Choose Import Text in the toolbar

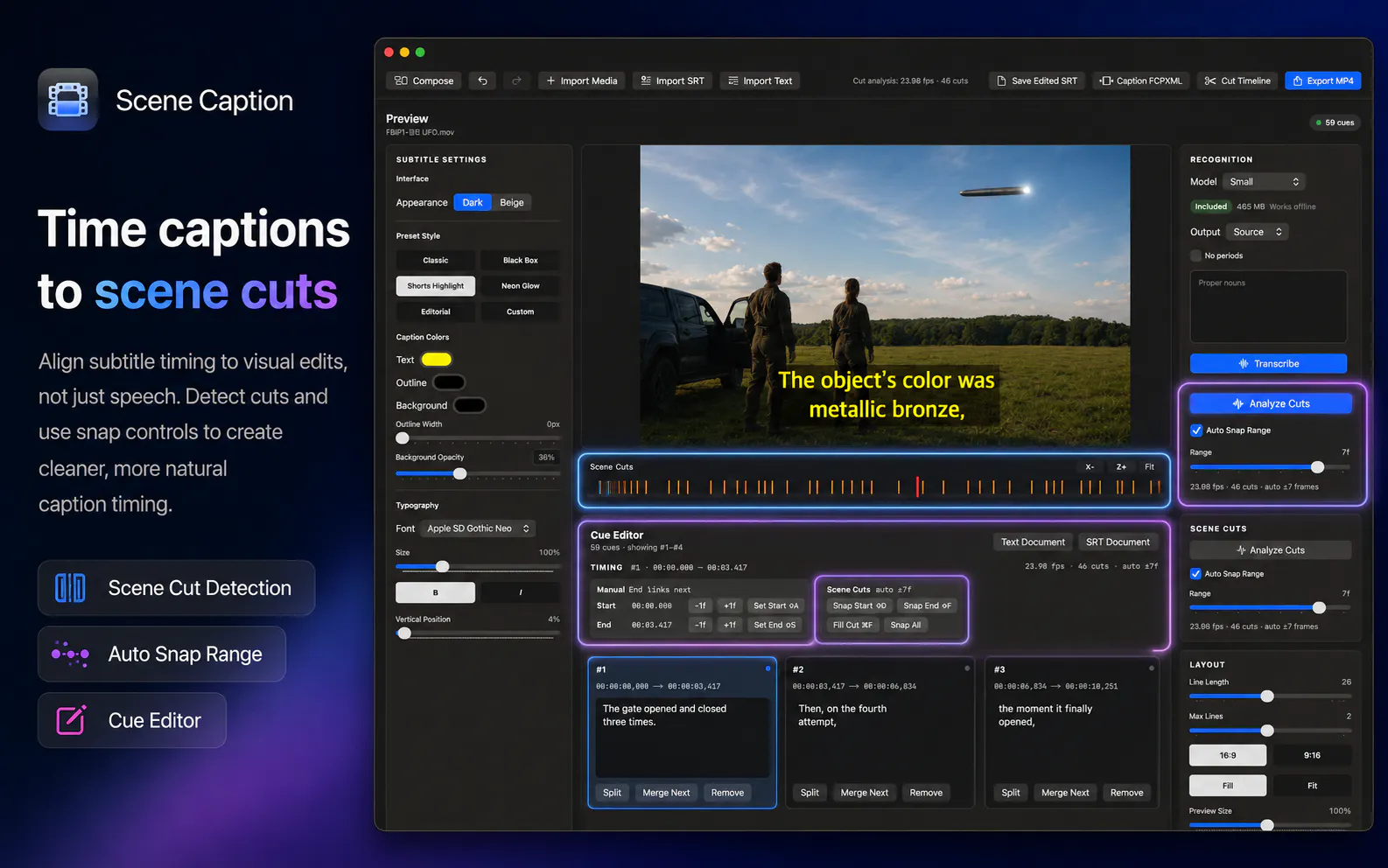tap(761, 80)
